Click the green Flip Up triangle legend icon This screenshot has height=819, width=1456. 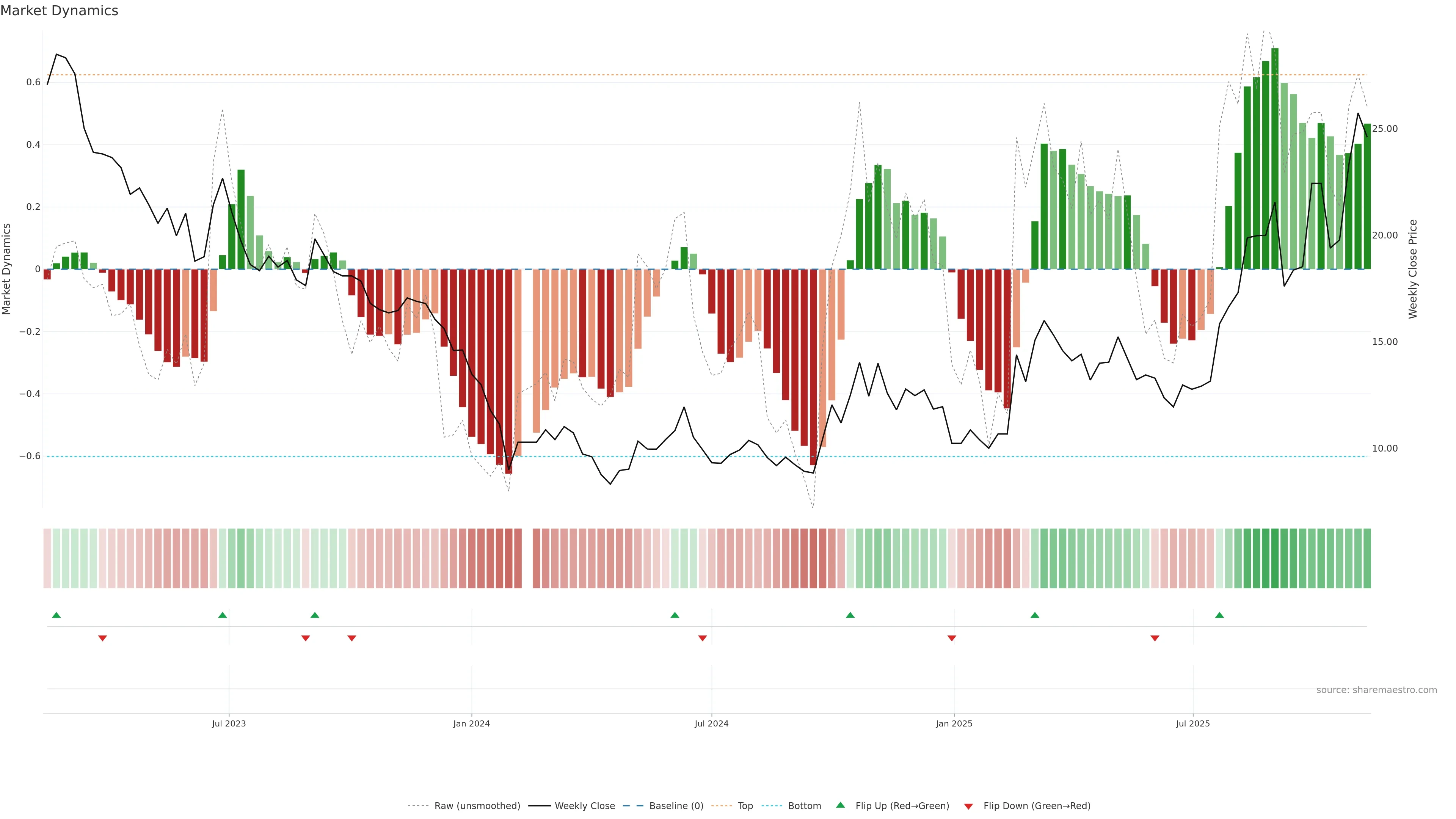pos(841,805)
